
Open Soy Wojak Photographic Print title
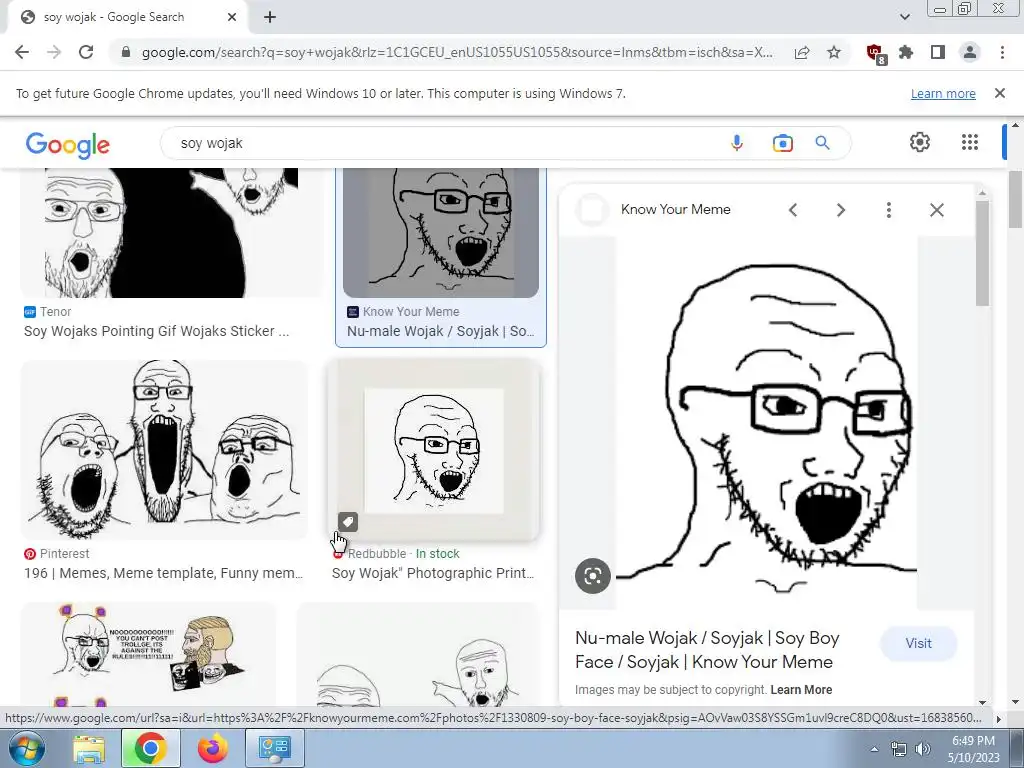click(x=432, y=573)
